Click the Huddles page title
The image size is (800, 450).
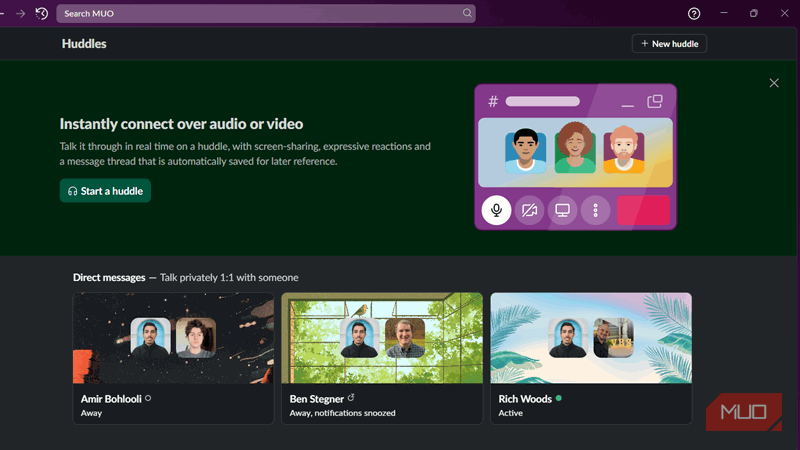[x=84, y=44]
